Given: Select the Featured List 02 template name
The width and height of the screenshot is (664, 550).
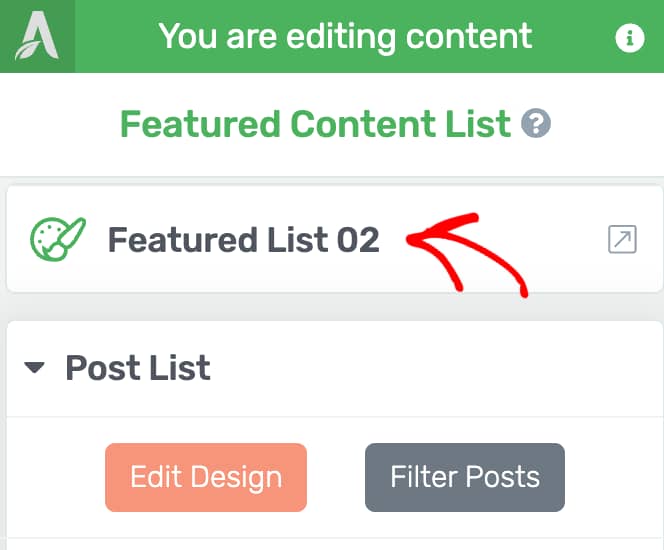Looking at the screenshot, I should tap(243, 240).
